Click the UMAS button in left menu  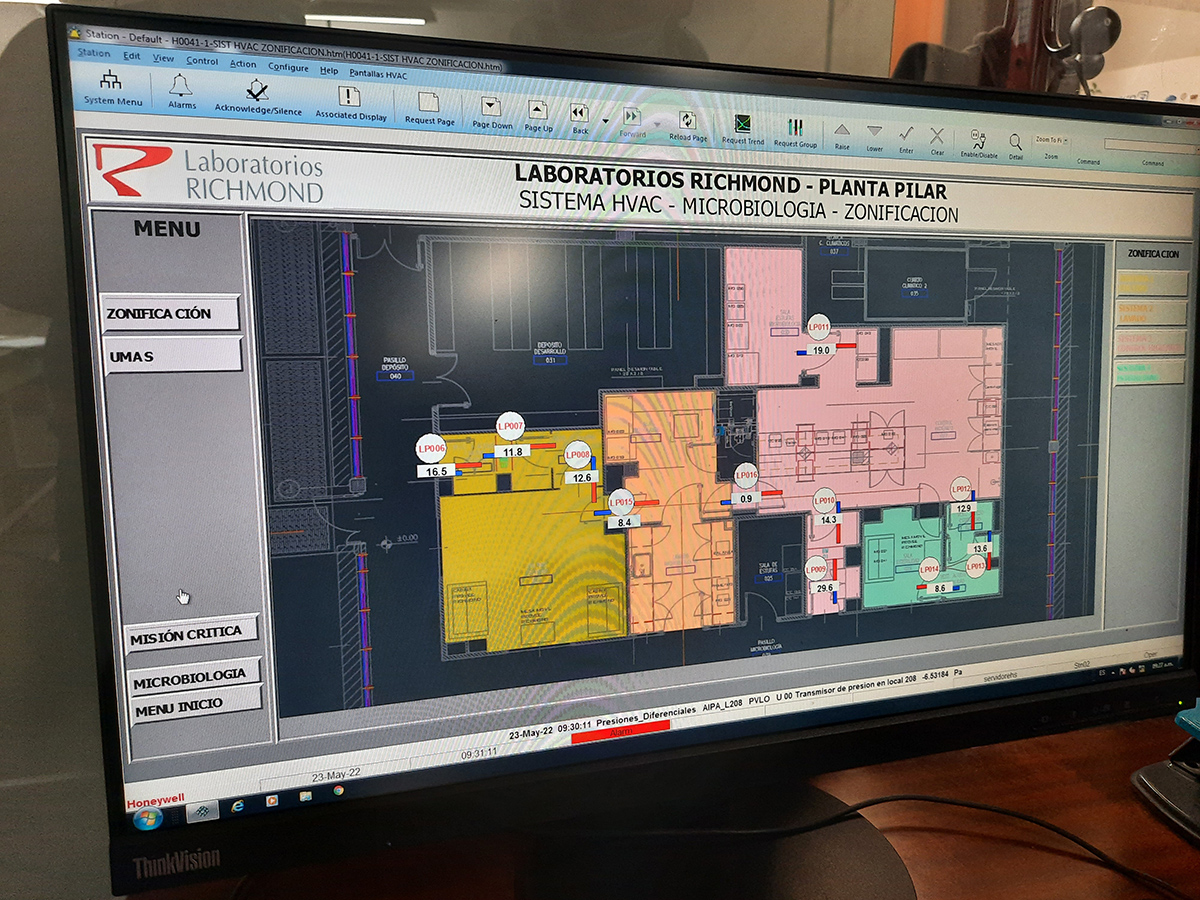tap(172, 356)
